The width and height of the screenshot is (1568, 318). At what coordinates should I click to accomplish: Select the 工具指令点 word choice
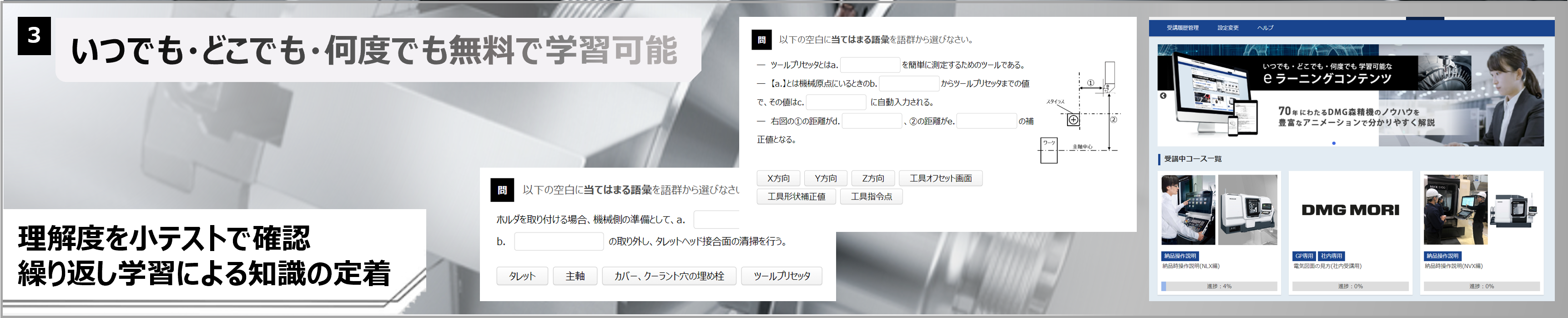[x=871, y=196]
